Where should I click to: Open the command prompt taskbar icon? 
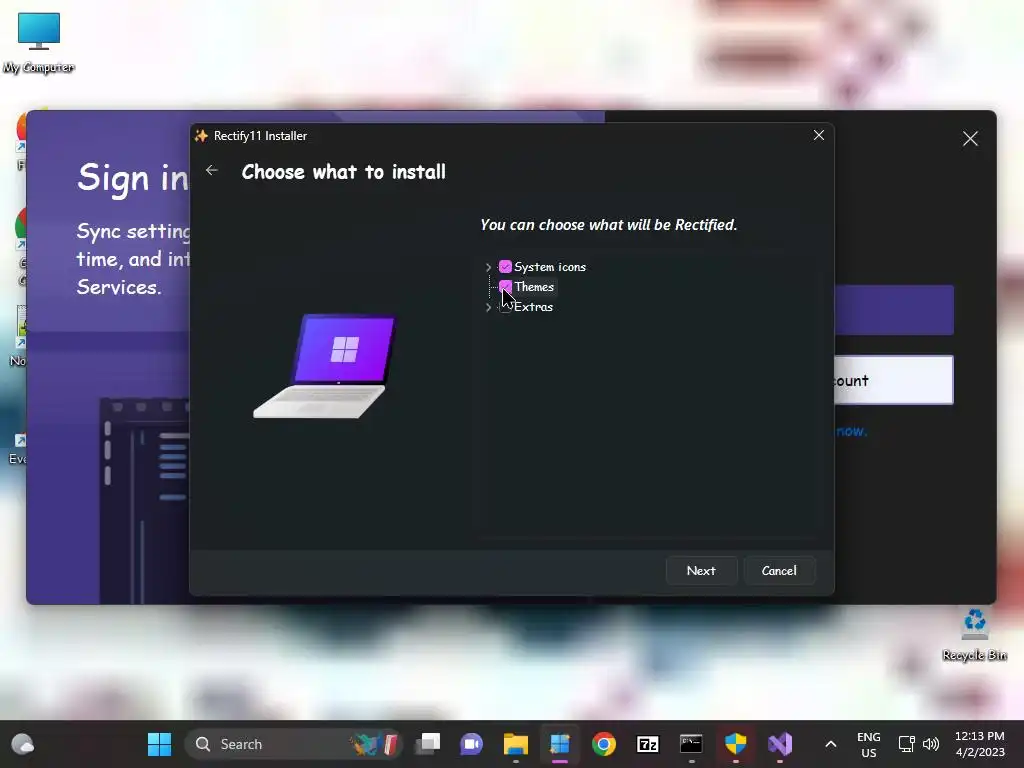691,744
